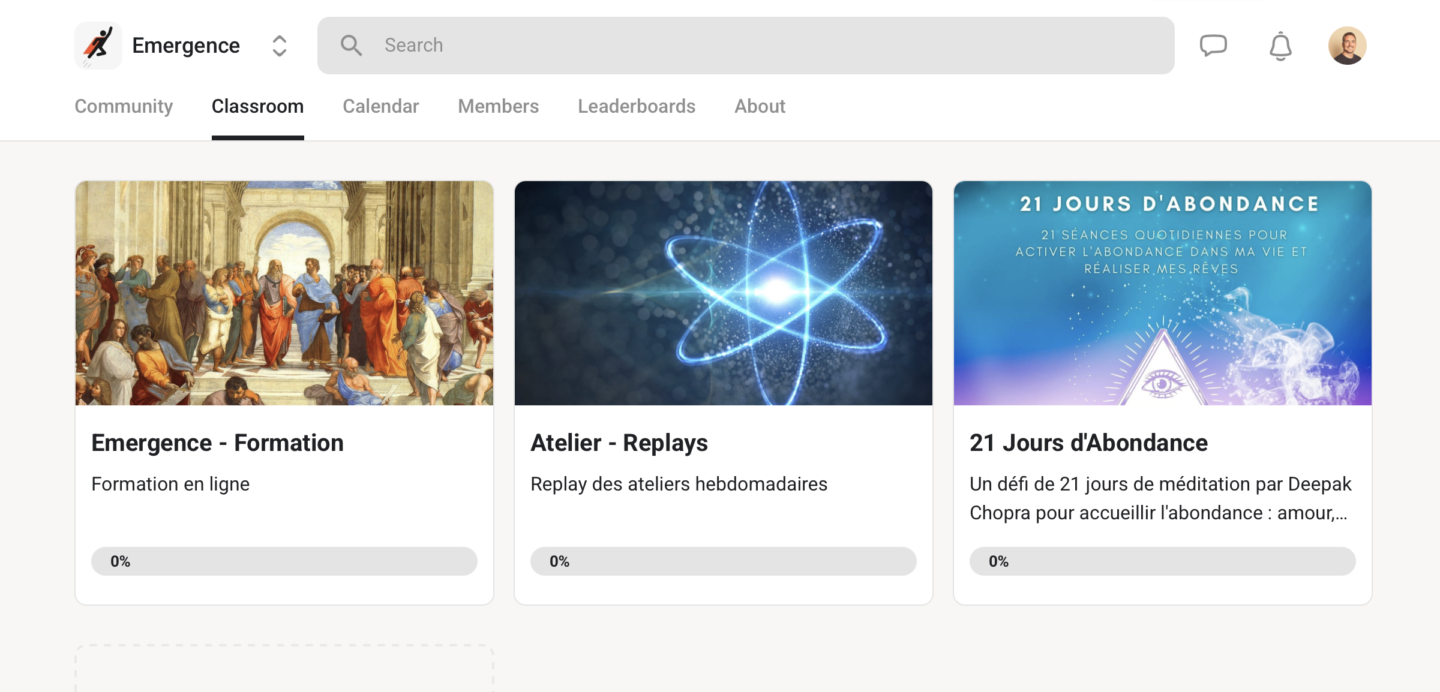Click the Atelier - Replays progress bar

point(723,561)
